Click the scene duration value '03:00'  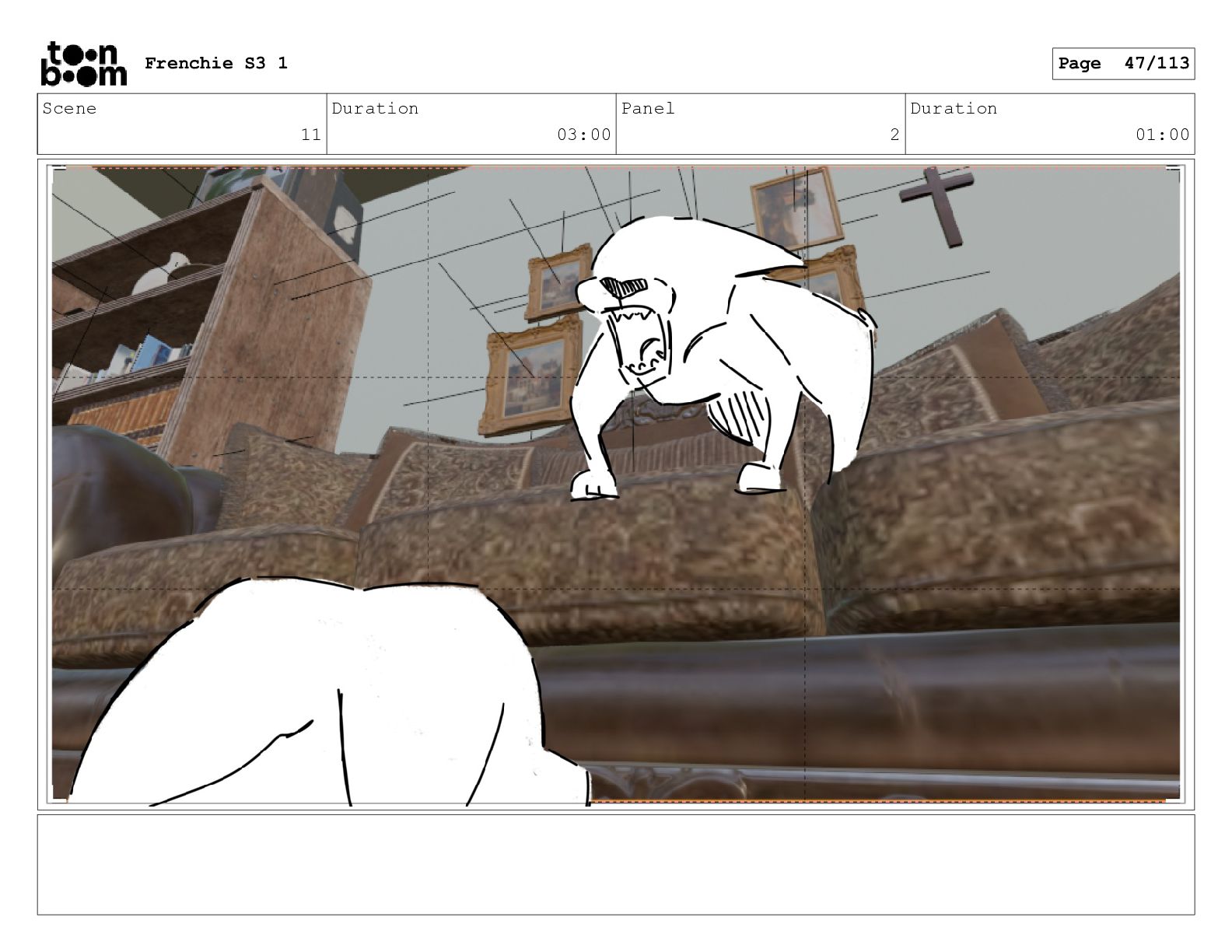tap(583, 135)
